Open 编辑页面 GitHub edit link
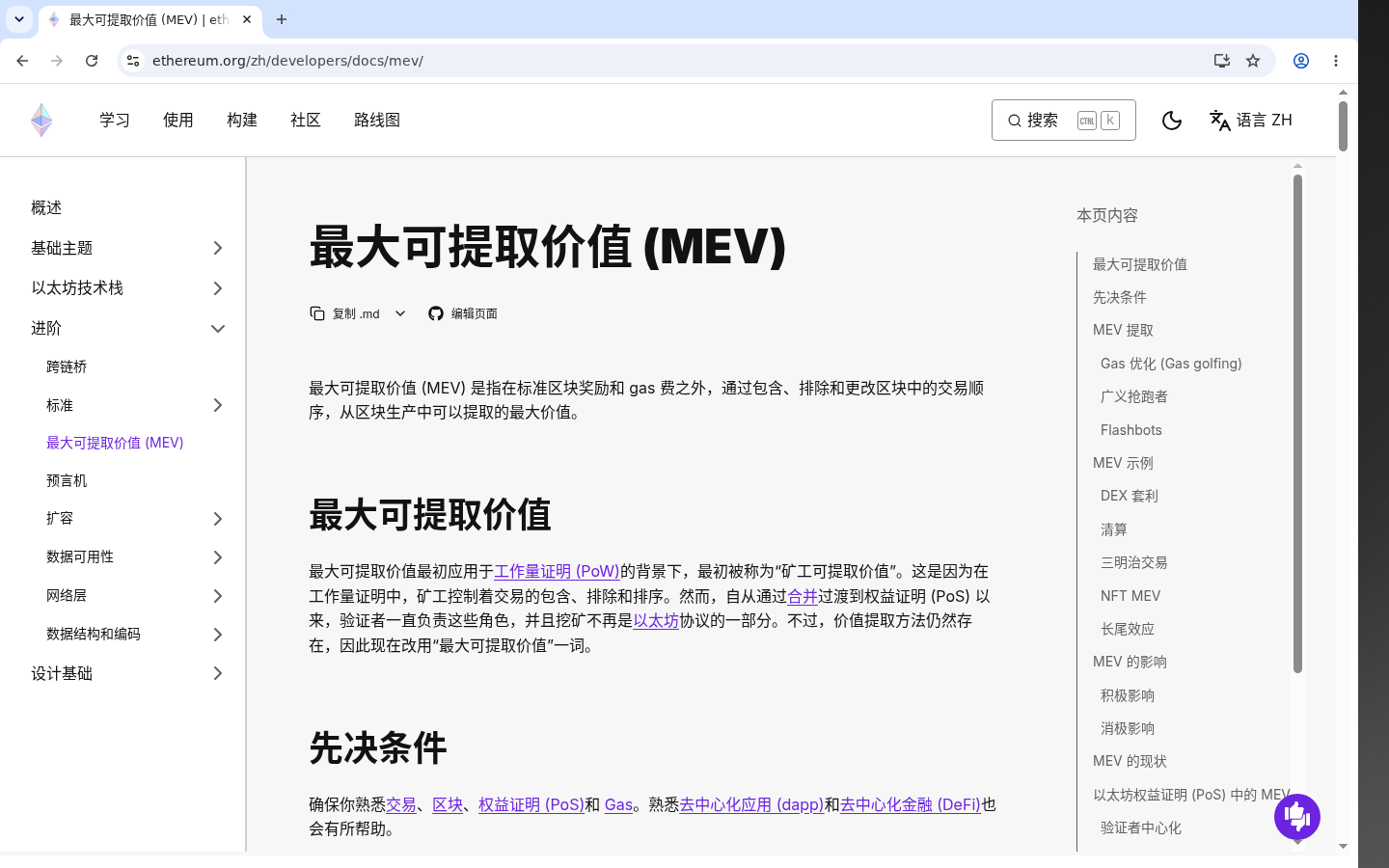1389x868 pixels. (463, 313)
